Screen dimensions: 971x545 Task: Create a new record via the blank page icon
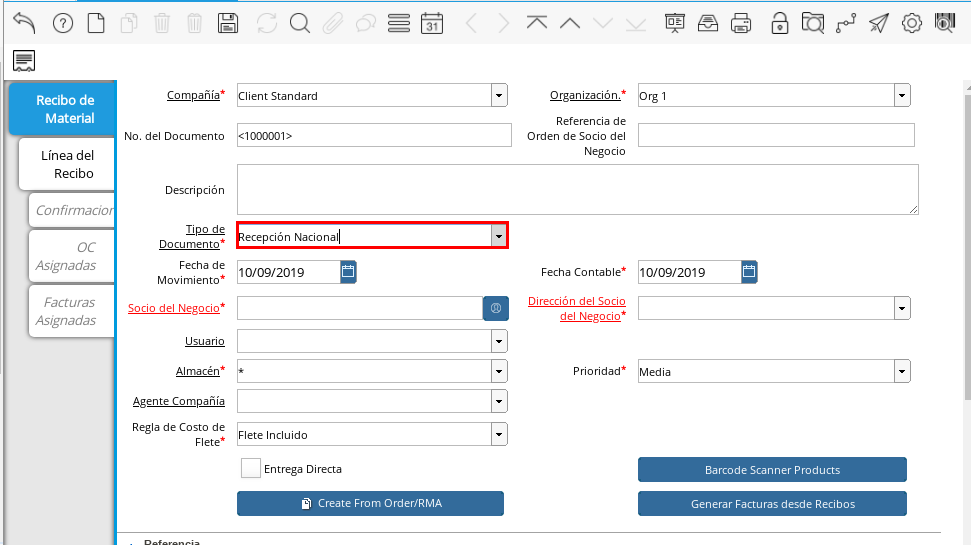click(x=96, y=23)
